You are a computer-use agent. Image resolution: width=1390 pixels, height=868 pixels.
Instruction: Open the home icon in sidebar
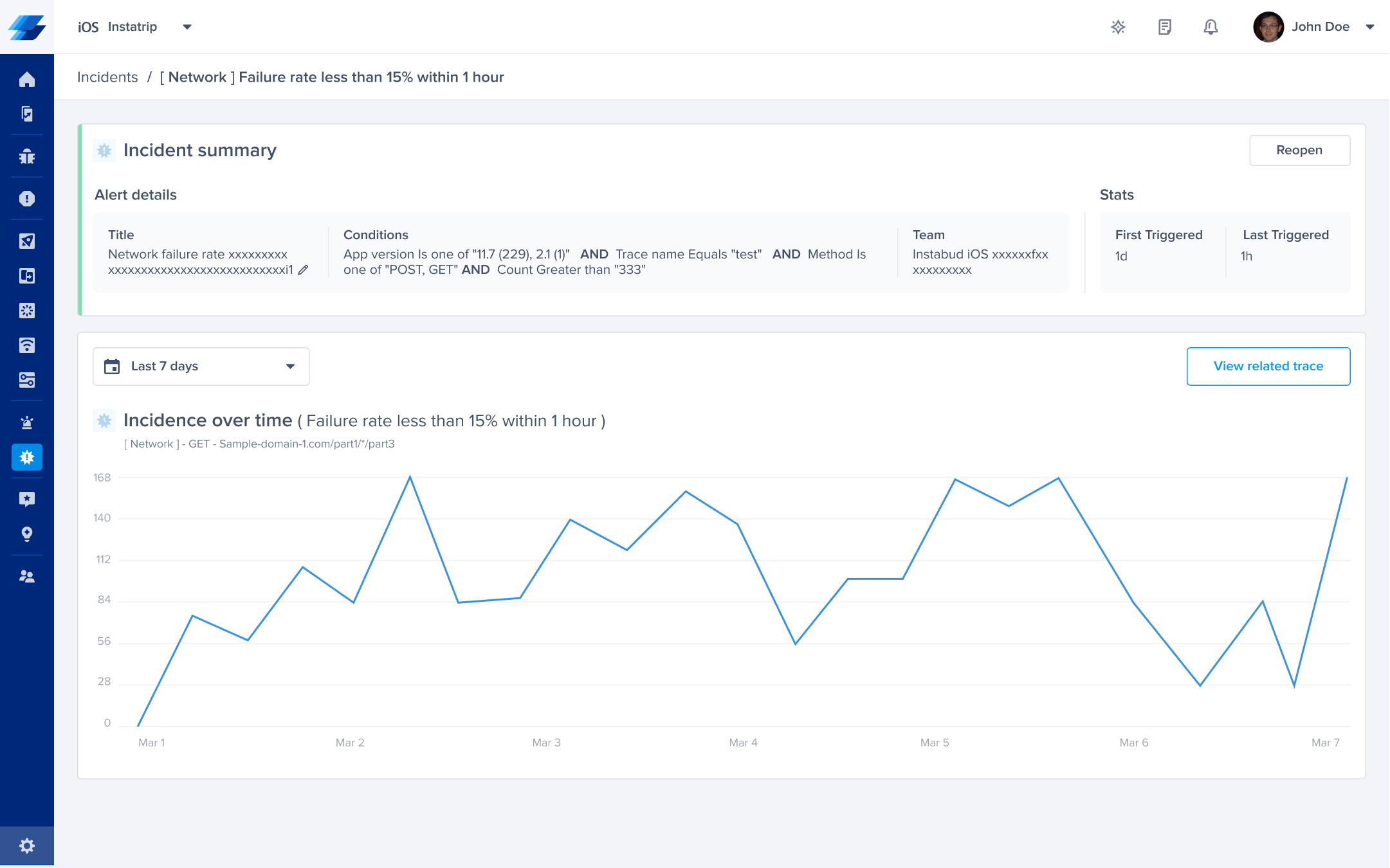[27, 80]
